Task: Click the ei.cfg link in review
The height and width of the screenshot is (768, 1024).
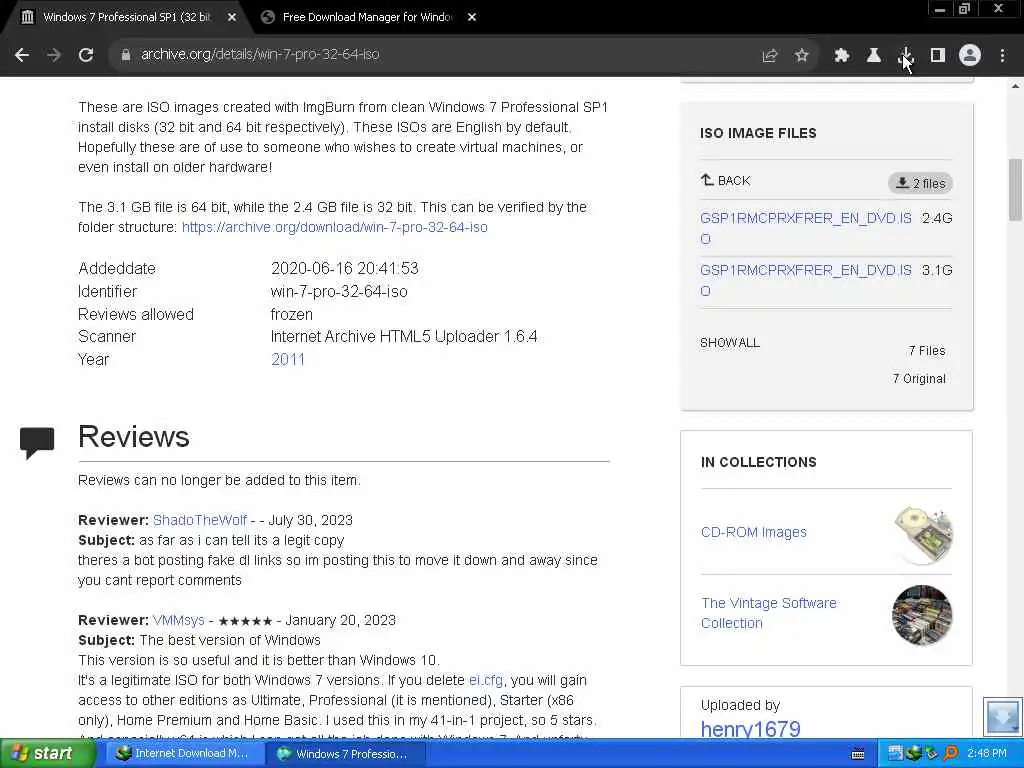Action: pos(486,680)
